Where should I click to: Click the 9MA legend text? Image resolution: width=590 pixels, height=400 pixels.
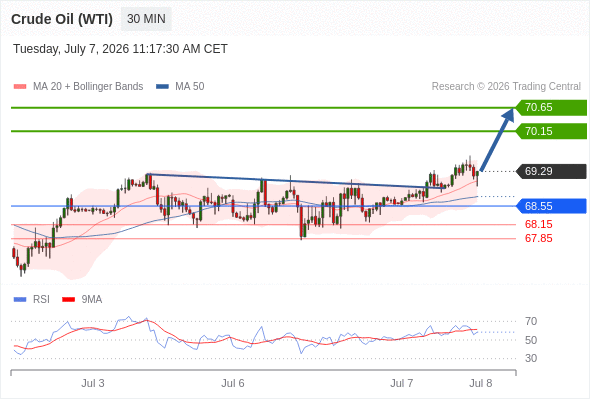coord(92,300)
